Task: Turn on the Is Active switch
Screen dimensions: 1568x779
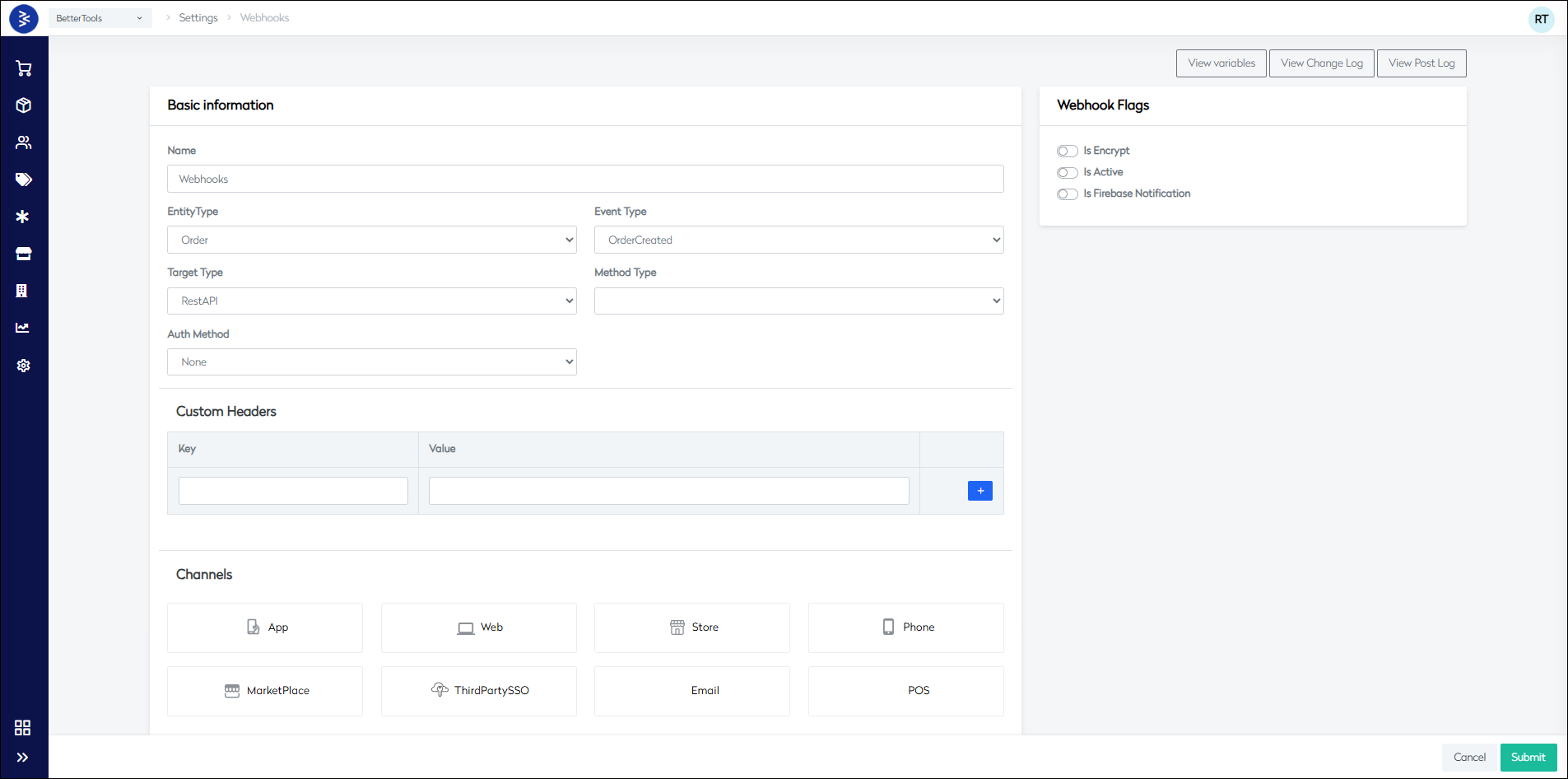Action: tap(1068, 172)
